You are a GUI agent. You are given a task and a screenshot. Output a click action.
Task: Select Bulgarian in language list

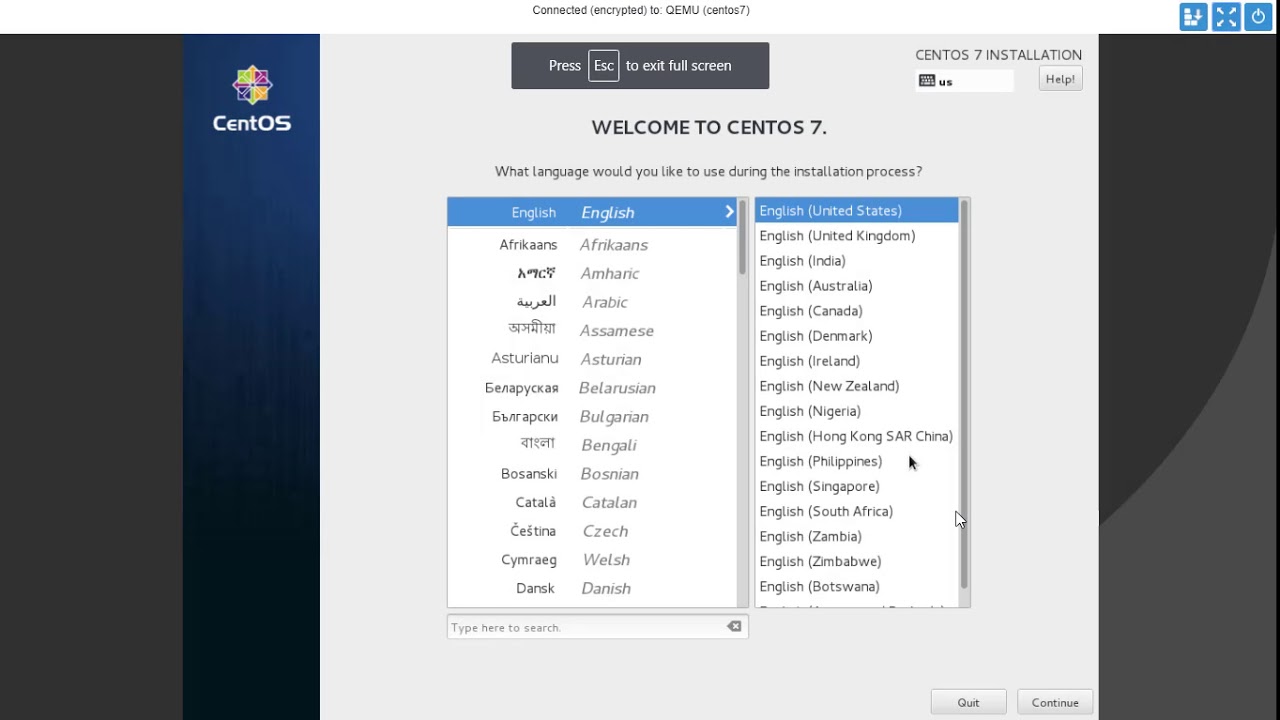pyautogui.click(x=592, y=416)
